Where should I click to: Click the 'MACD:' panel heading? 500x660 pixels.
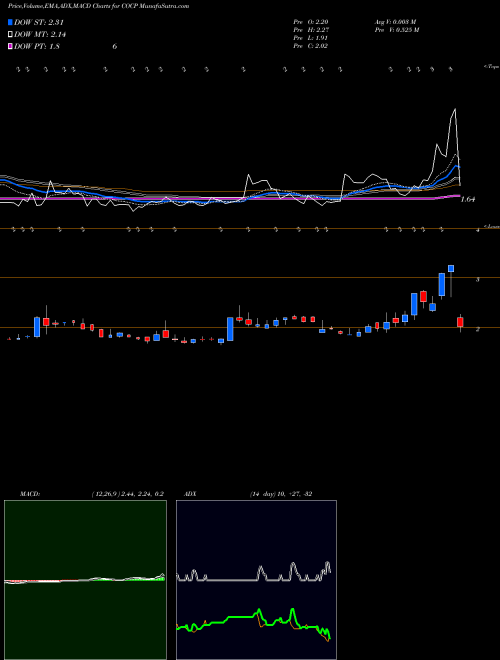click(29, 494)
